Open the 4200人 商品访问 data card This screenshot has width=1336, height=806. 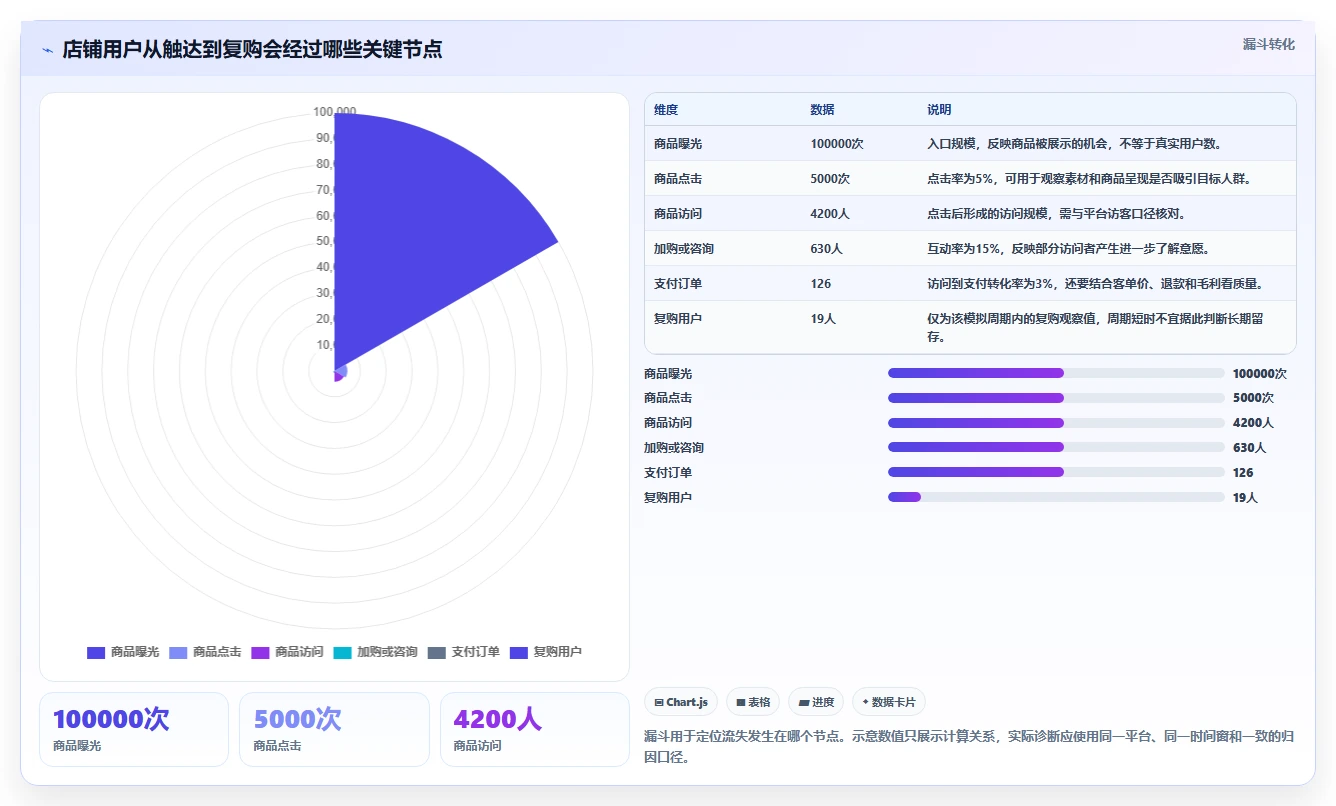tap(535, 730)
